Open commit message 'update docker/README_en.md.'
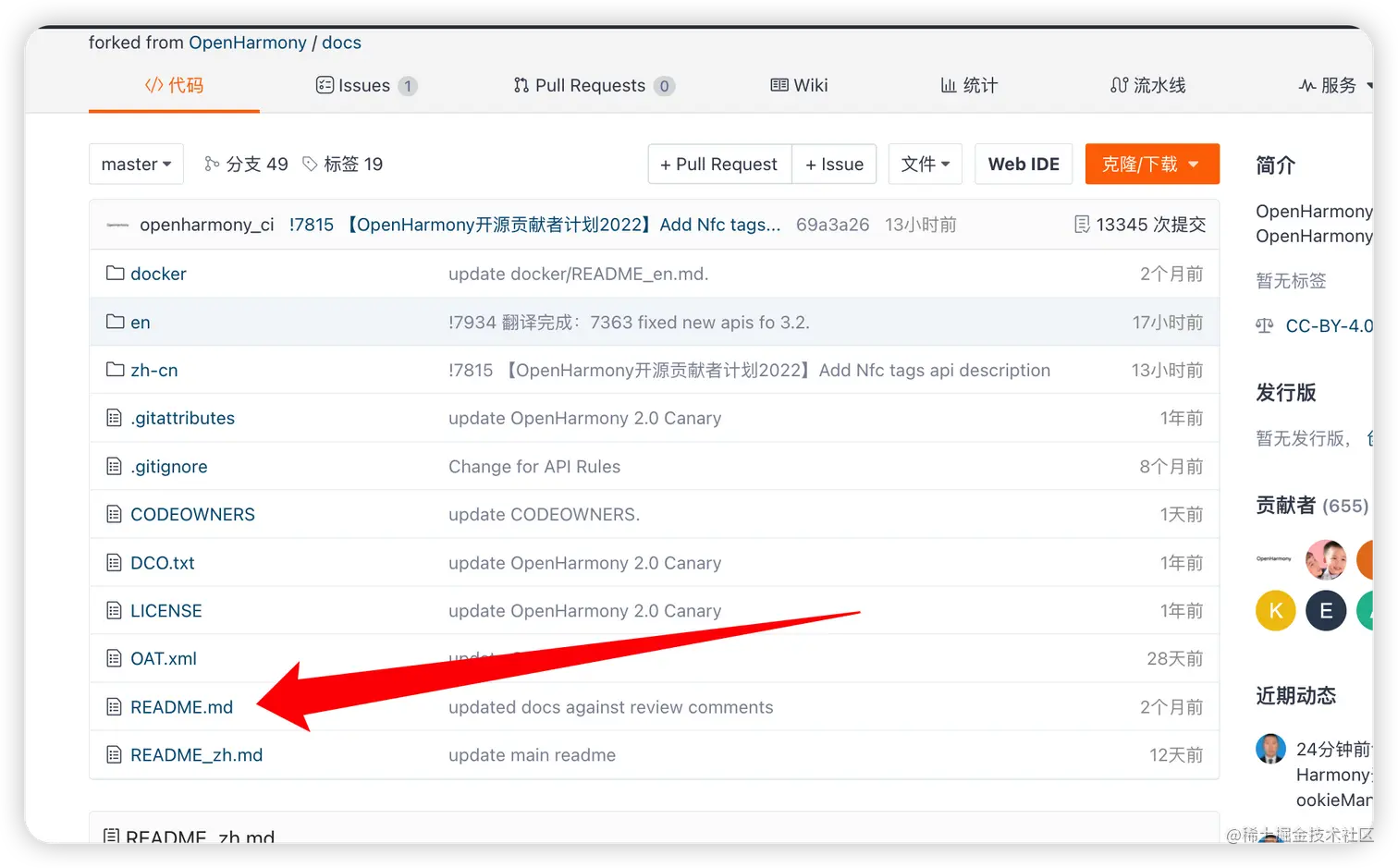The height and width of the screenshot is (868, 1398). point(579,274)
